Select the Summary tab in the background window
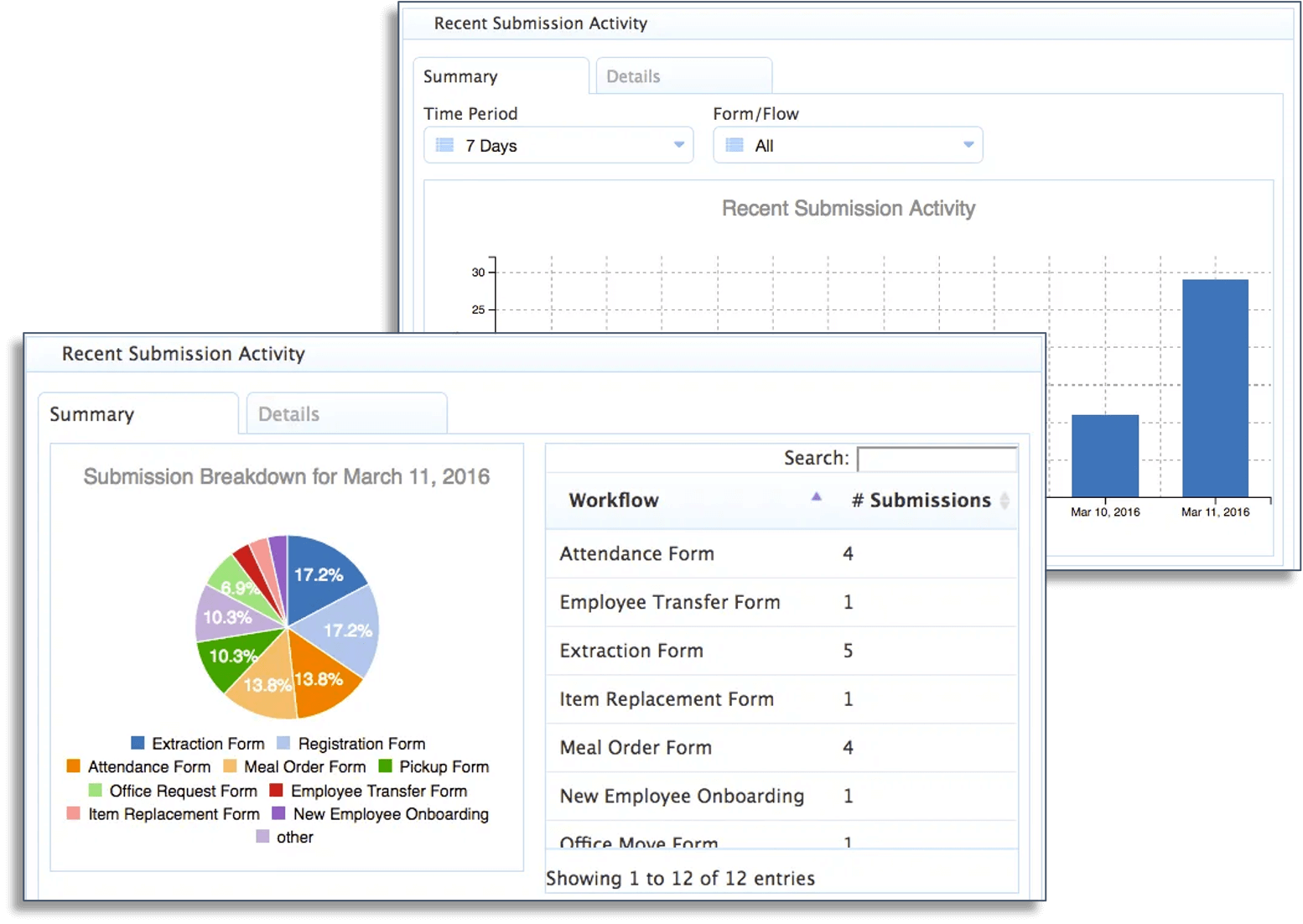Screen dimensions: 1303x924 [x=460, y=75]
